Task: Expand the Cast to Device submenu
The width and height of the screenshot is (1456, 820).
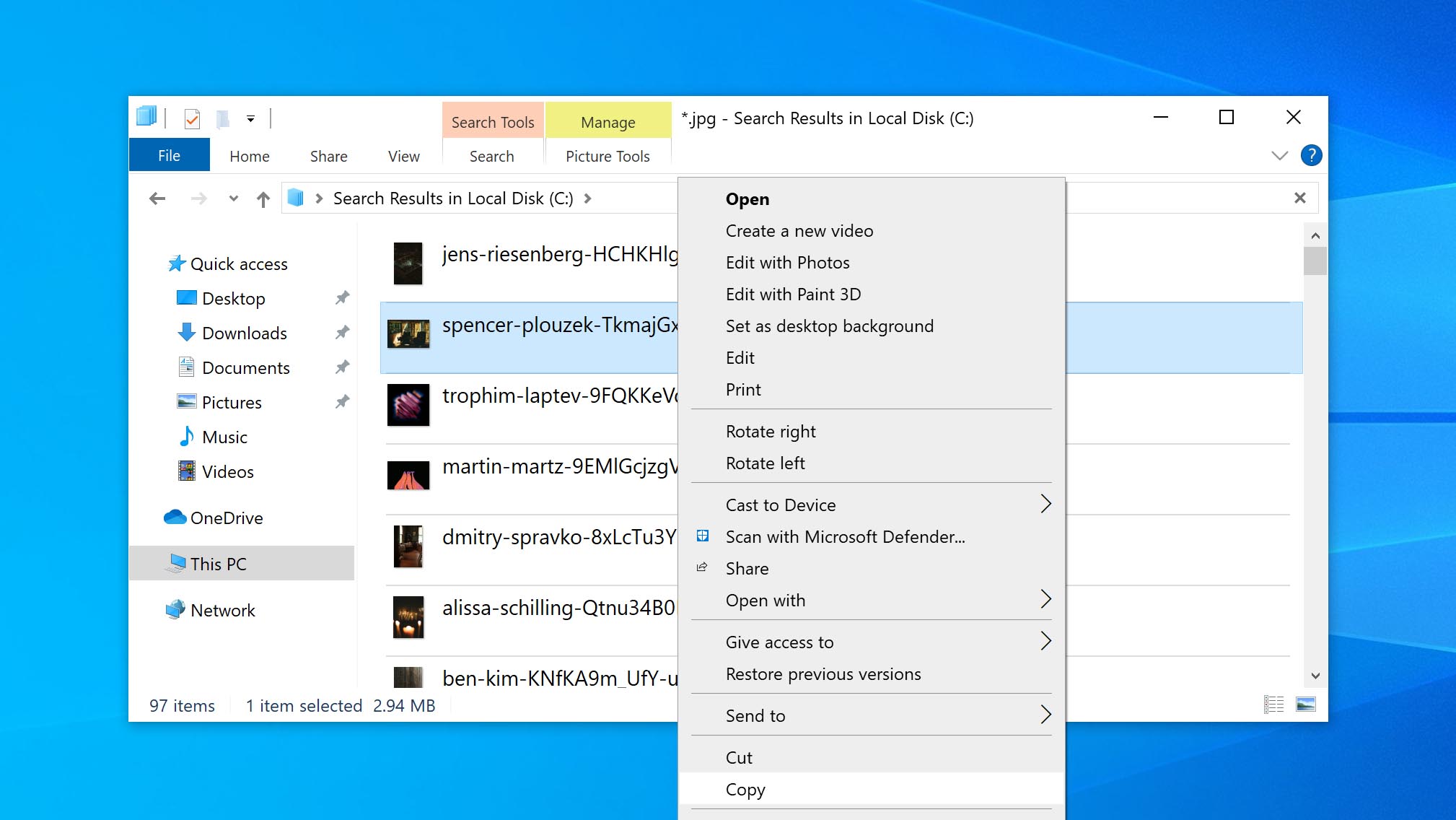Action: pyautogui.click(x=1045, y=504)
